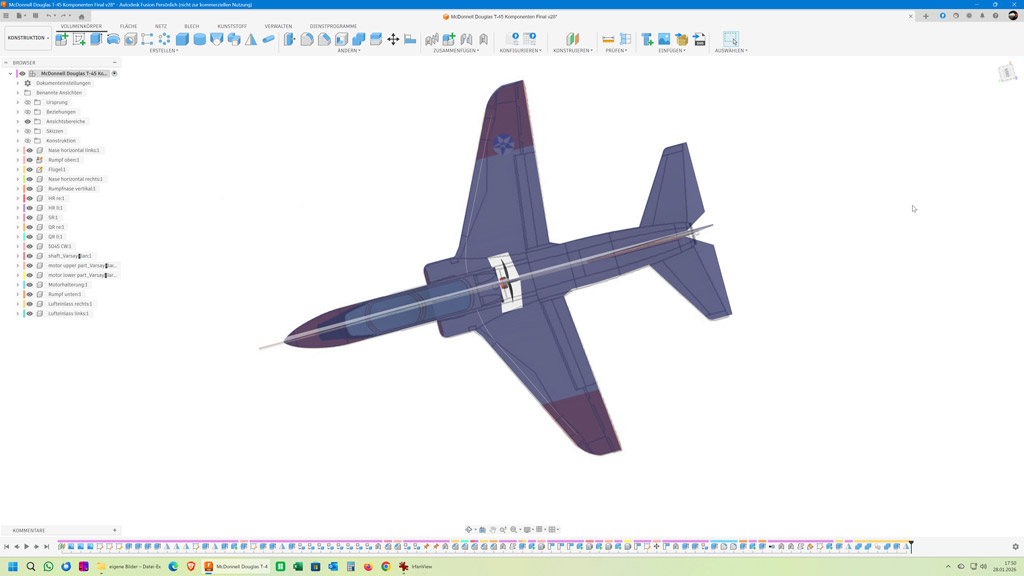Hide the Motorhalterung:1 component

click(x=29, y=285)
